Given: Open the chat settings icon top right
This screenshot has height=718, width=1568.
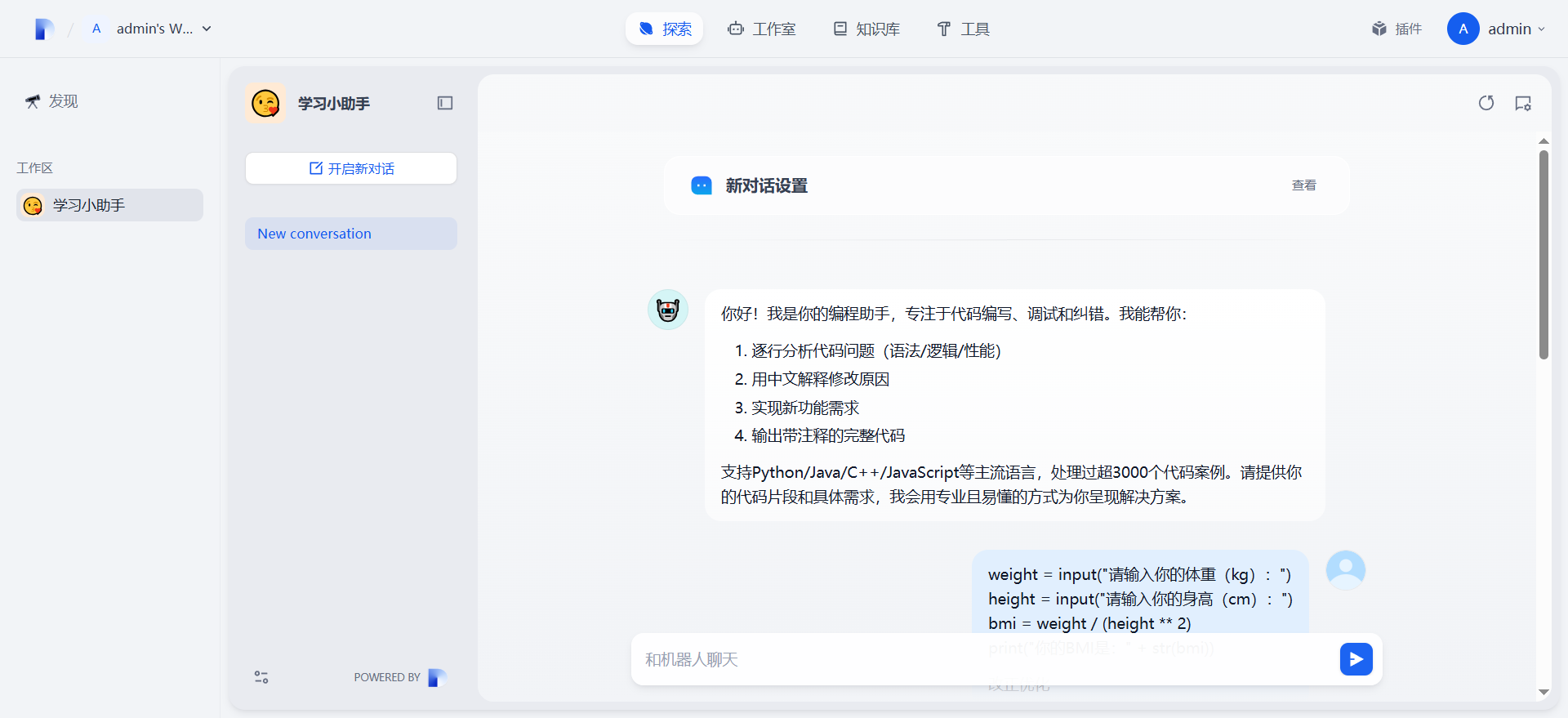Looking at the screenshot, I should [1523, 103].
